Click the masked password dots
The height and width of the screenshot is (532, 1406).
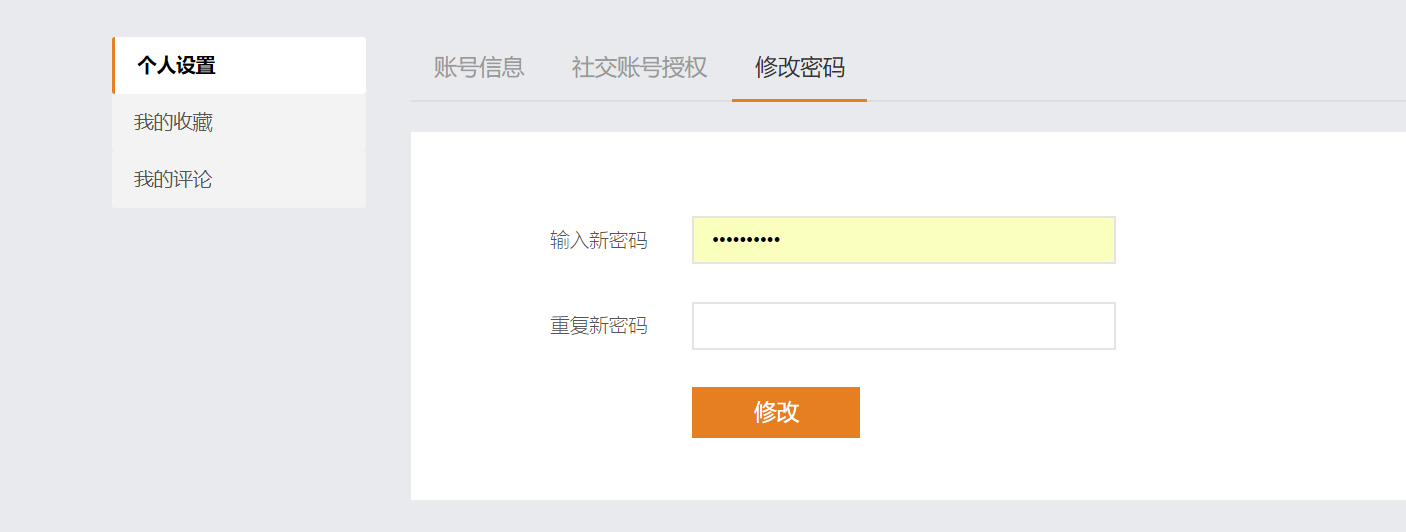pos(746,241)
